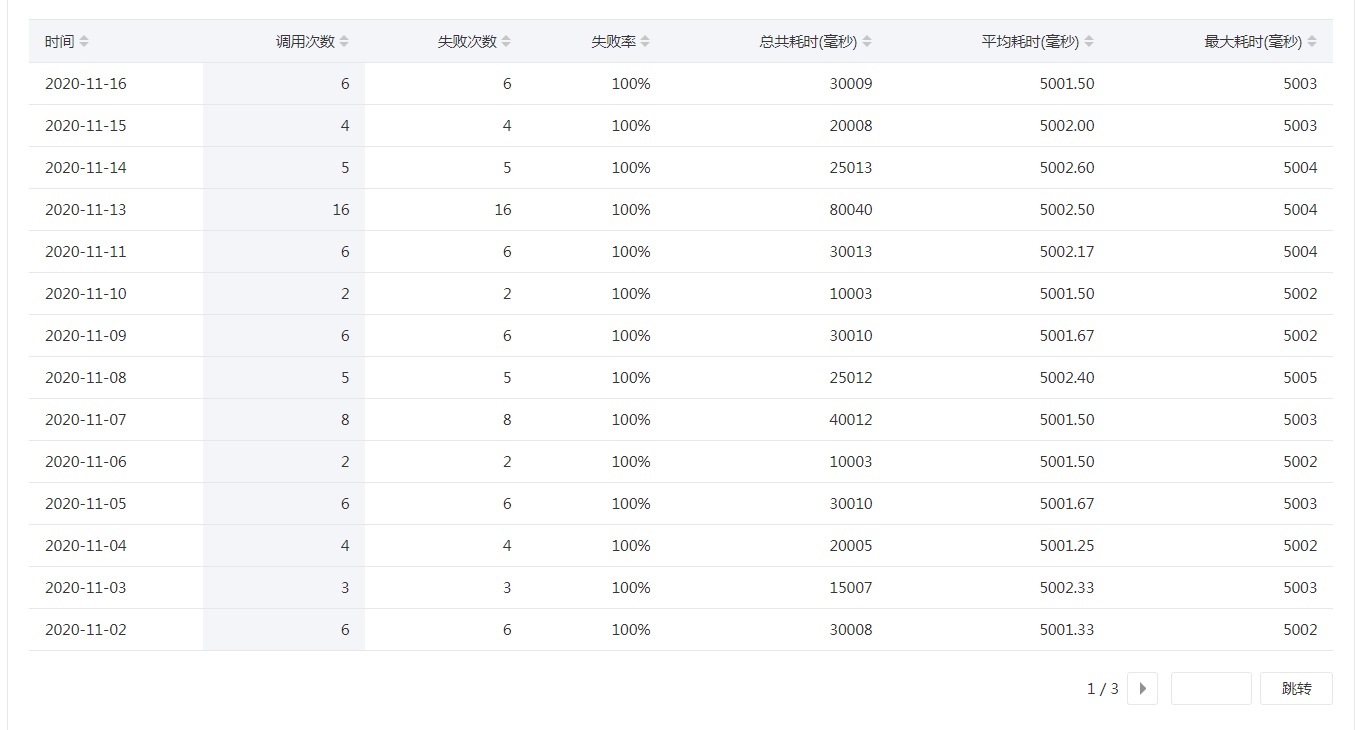Screen dimensions: 1356x730
Task: Go to next page arrow
Action: pos(1142,688)
